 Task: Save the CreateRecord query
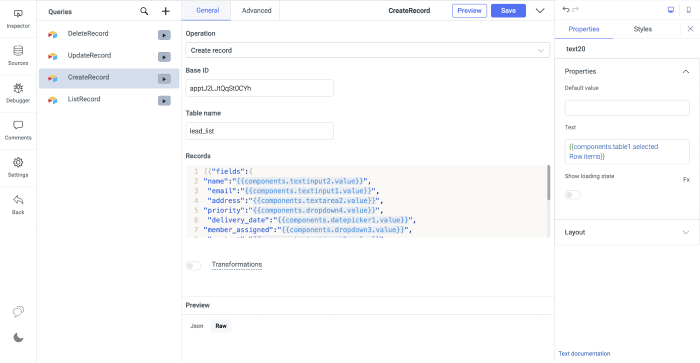point(508,11)
